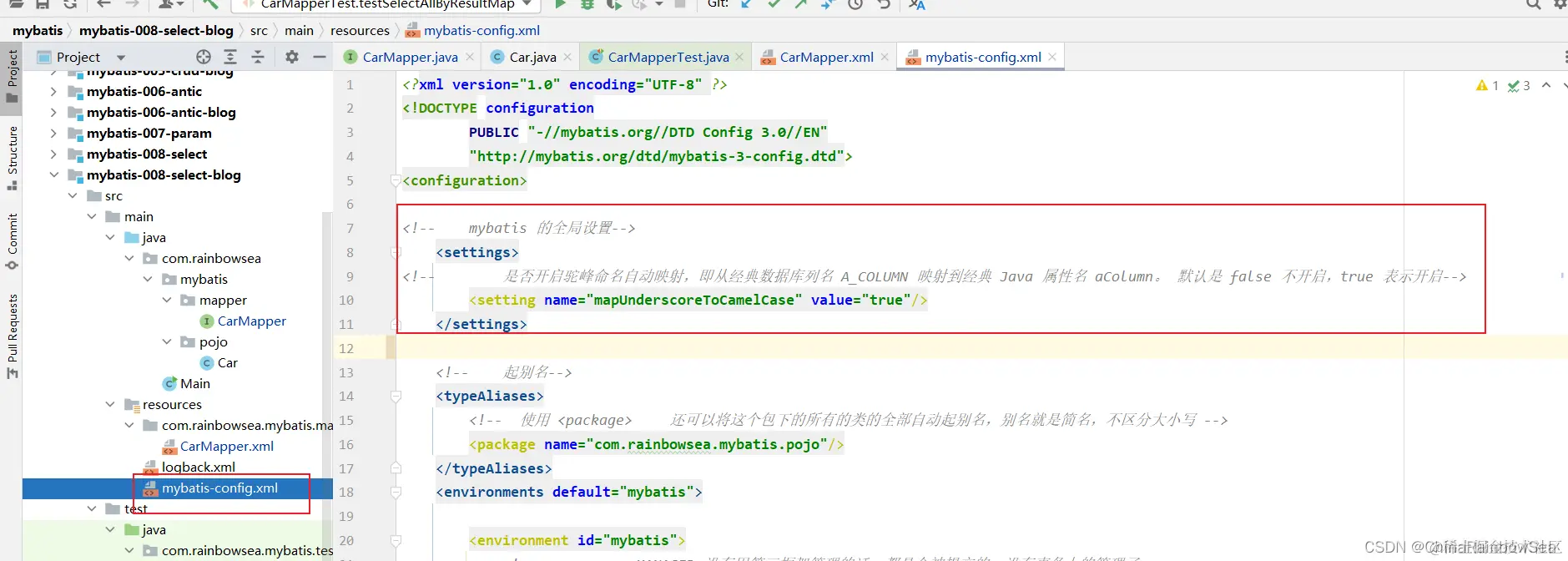Collapse the src folder node
The width and height of the screenshot is (1568, 561).
pos(73,196)
